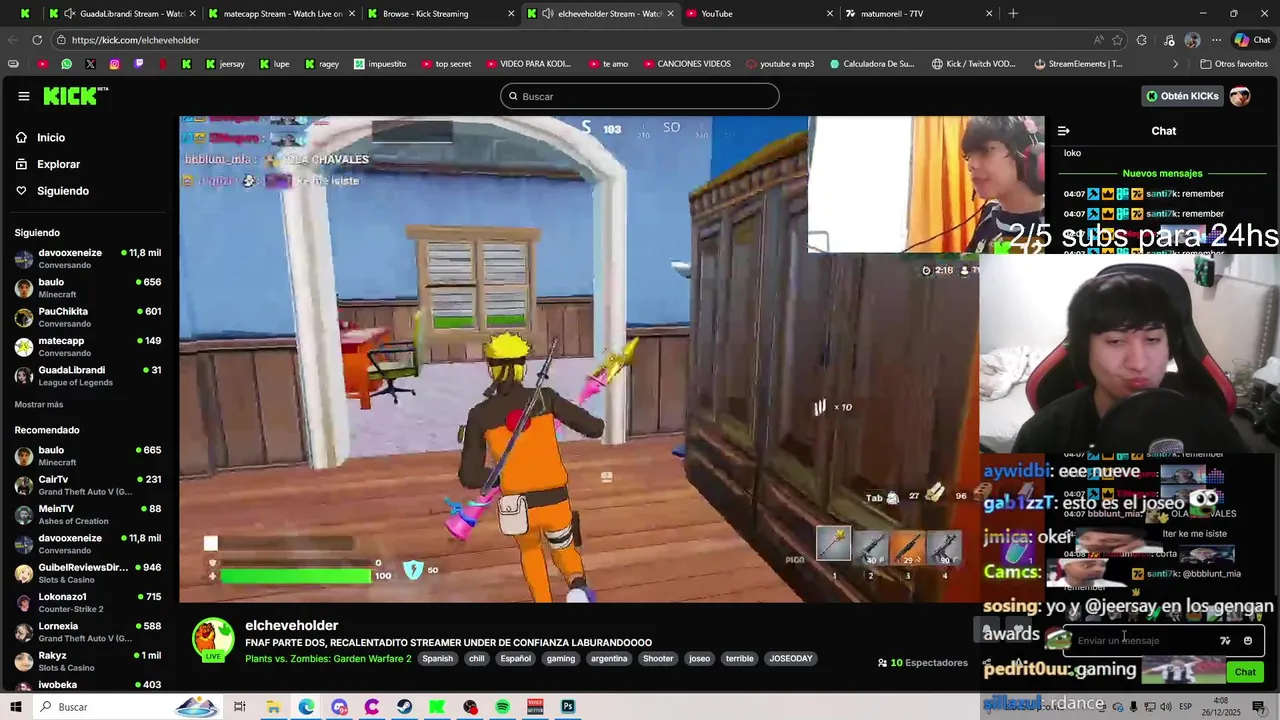The height and width of the screenshot is (720, 1280).
Task: Click elcheveholder channel name
Action: coord(292,625)
